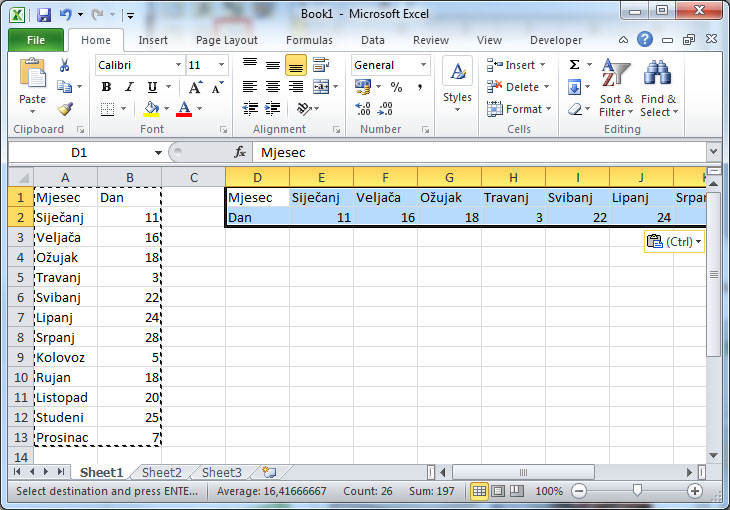Increase font size with Grow Font icon
Screen dimensions: 730x510
[195, 87]
